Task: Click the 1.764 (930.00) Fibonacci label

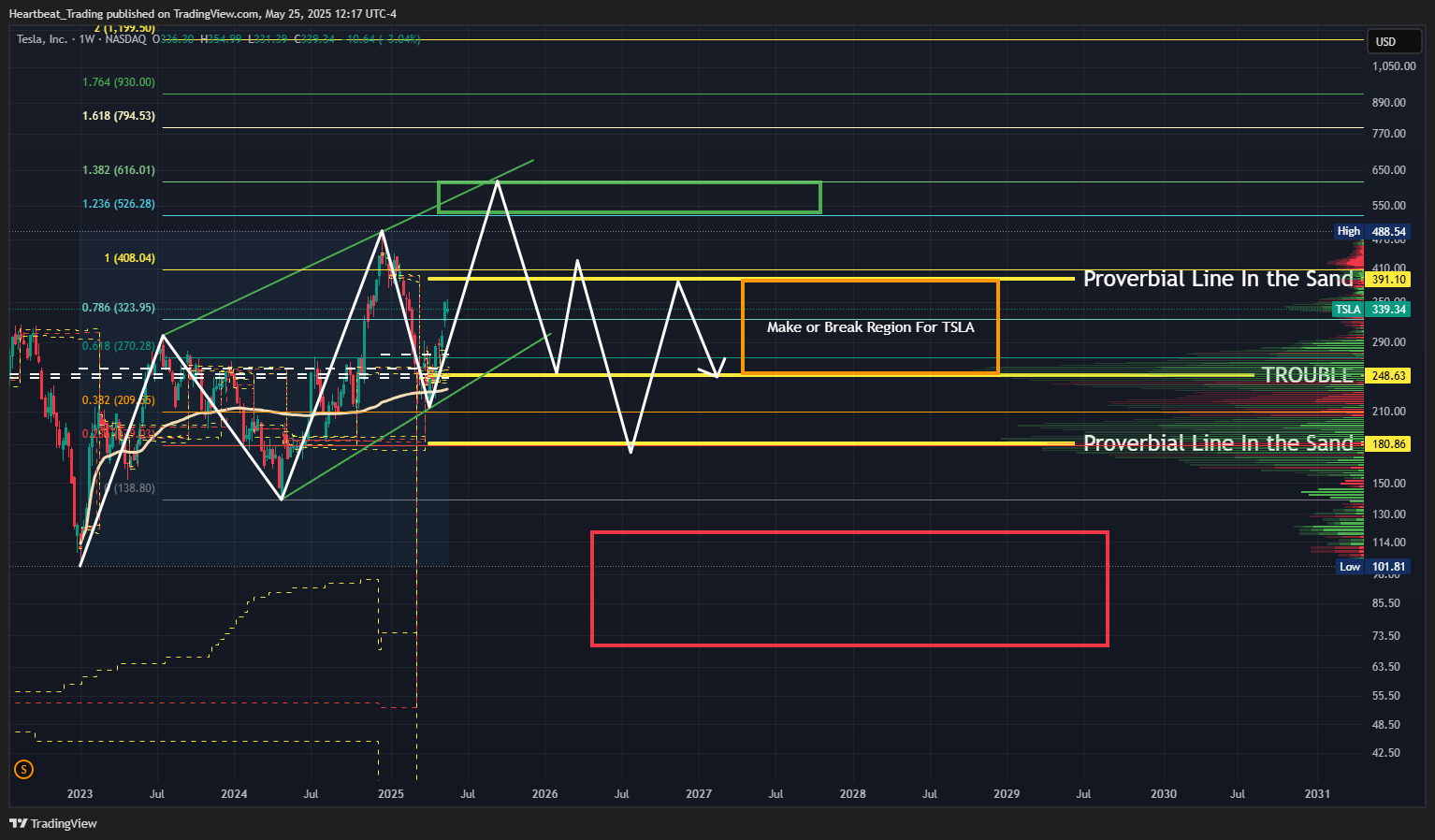Action: point(119,82)
